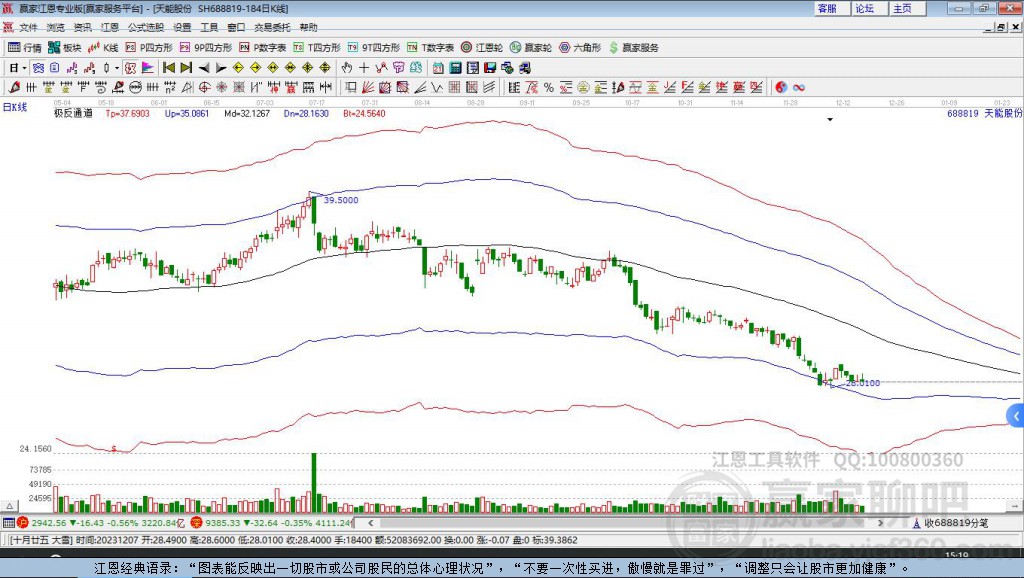Click the black right-arrow next icon
Image resolution: width=1024 pixels, height=578 pixels.
tap(221, 67)
